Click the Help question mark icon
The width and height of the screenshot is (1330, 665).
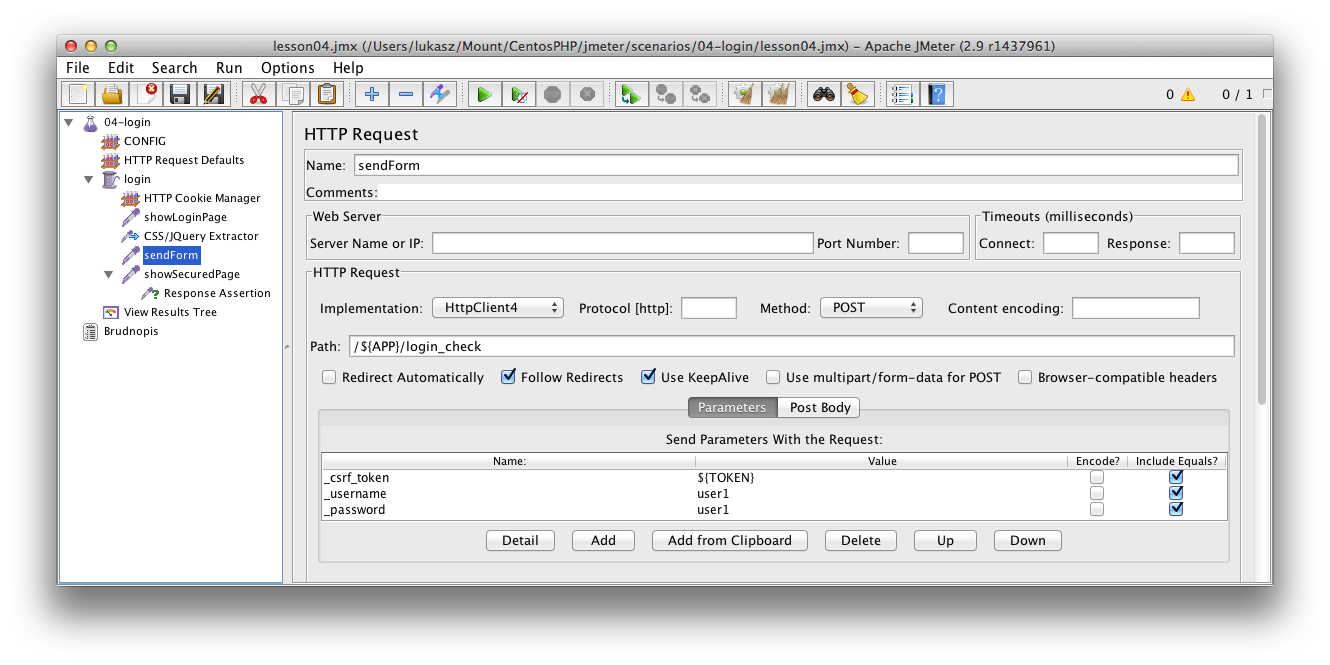coord(936,94)
